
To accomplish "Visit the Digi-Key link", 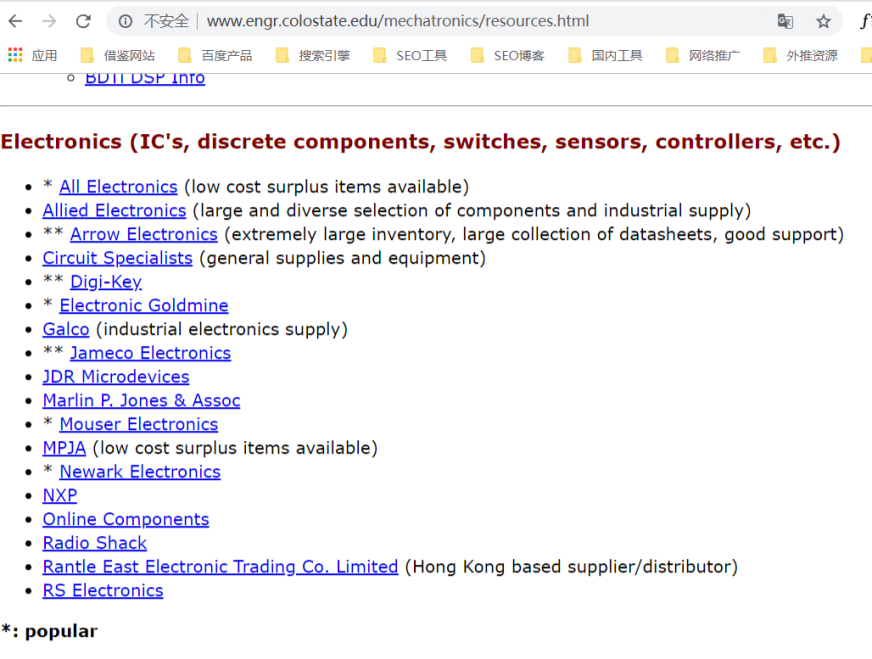I will tap(106, 282).
